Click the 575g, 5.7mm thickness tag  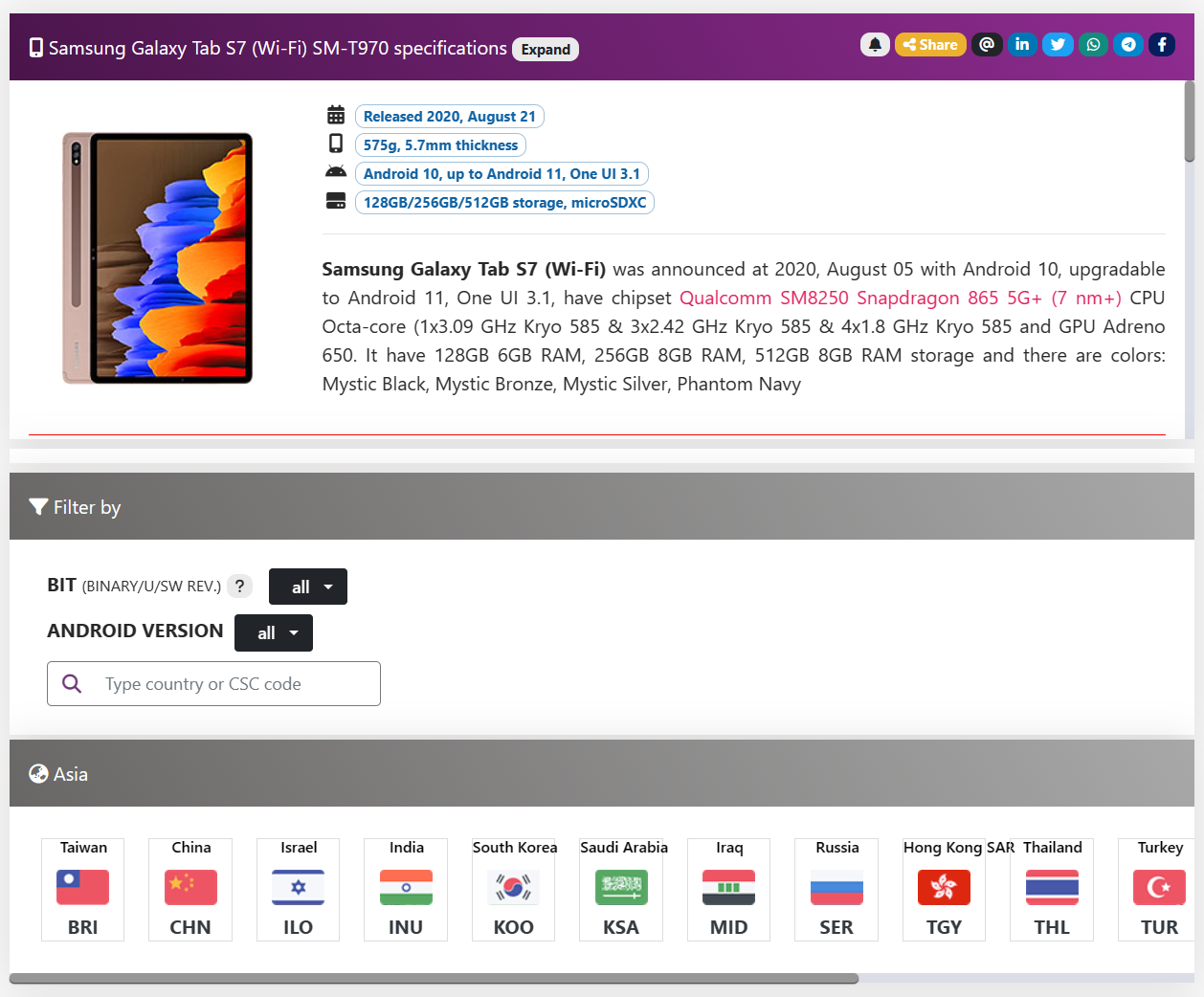tap(440, 145)
